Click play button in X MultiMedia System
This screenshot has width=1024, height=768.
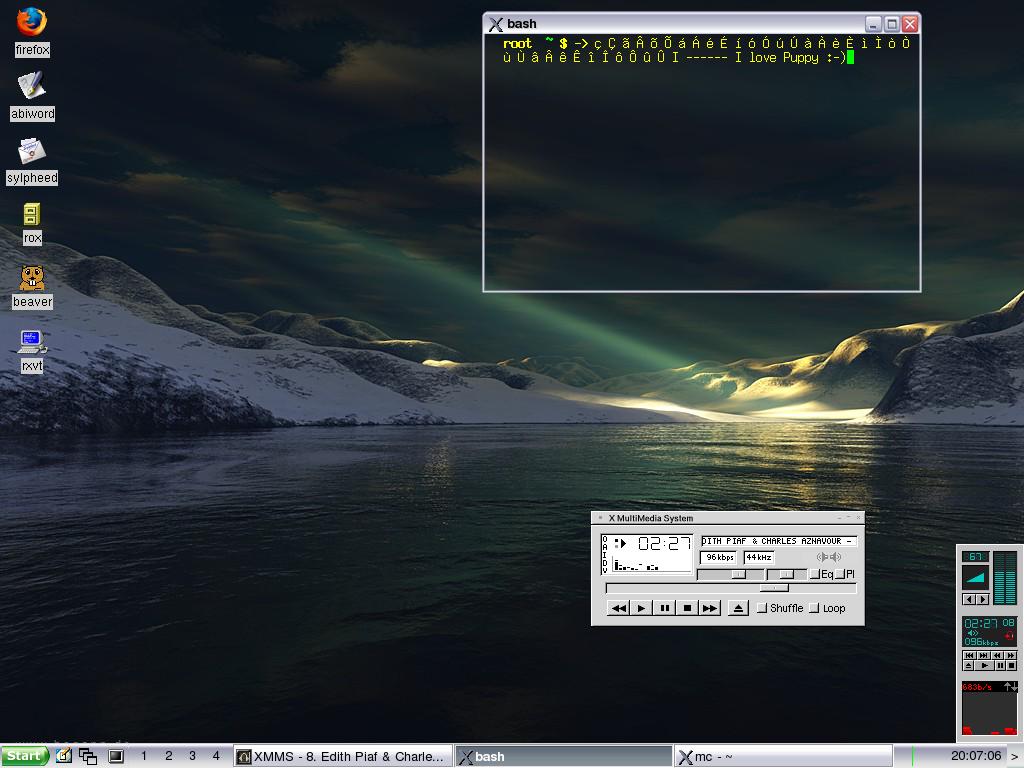point(641,608)
